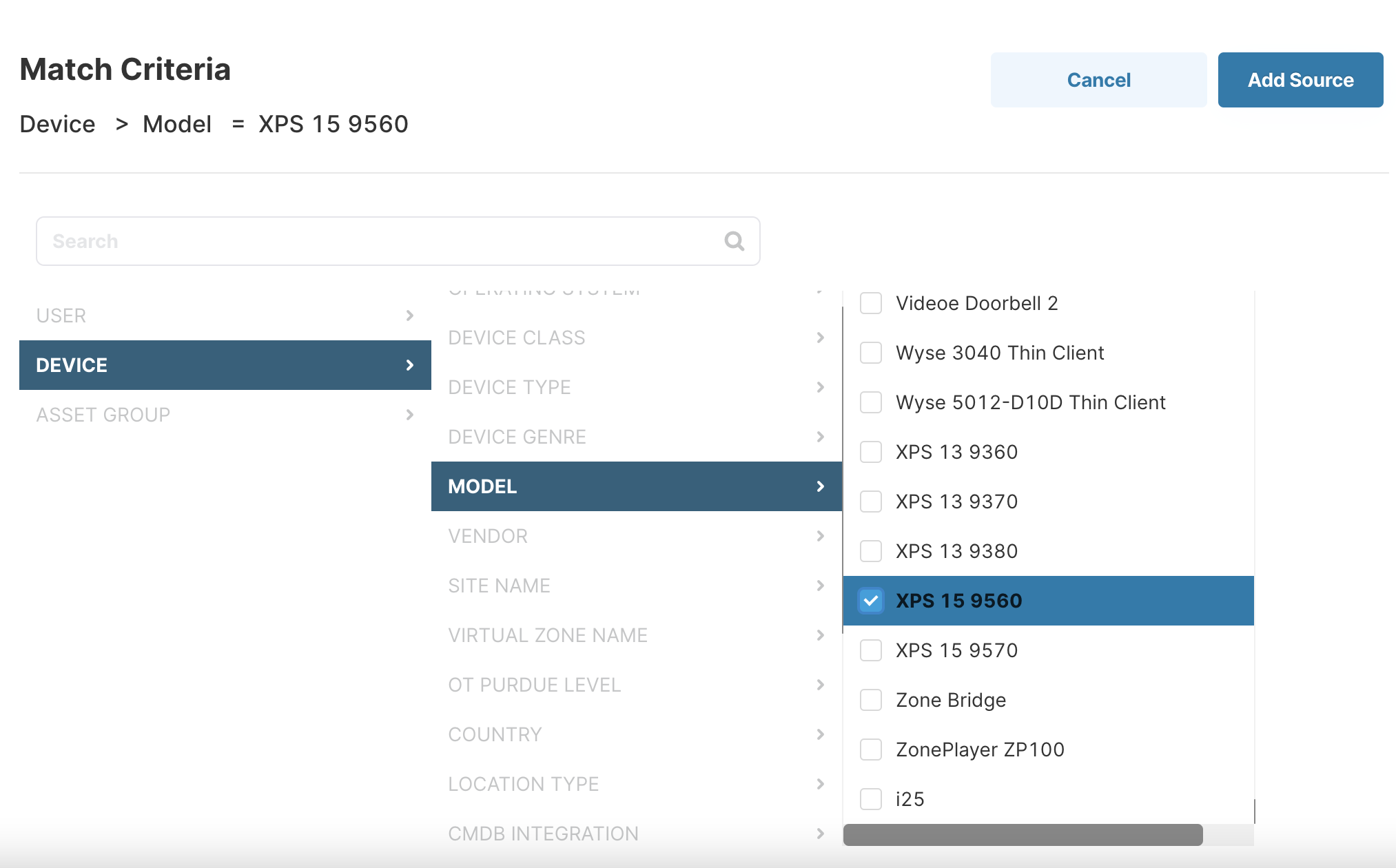The width and height of the screenshot is (1396, 868).
Task: Select the ASSET GROUP category
Action: [225, 415]
